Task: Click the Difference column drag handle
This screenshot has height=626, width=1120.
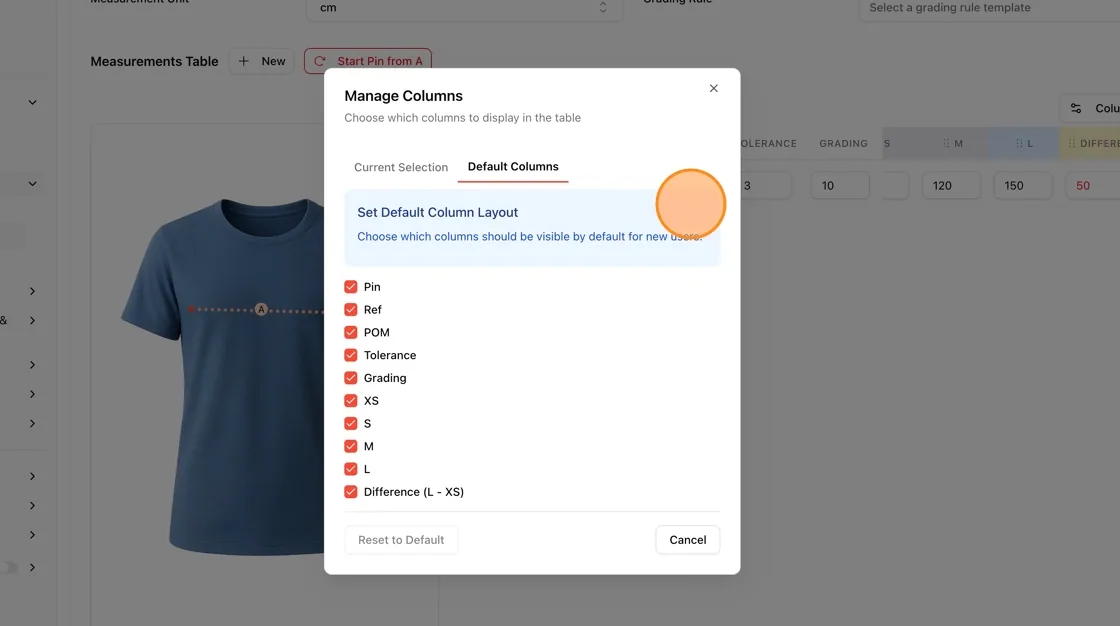Action: (1071, 144)
